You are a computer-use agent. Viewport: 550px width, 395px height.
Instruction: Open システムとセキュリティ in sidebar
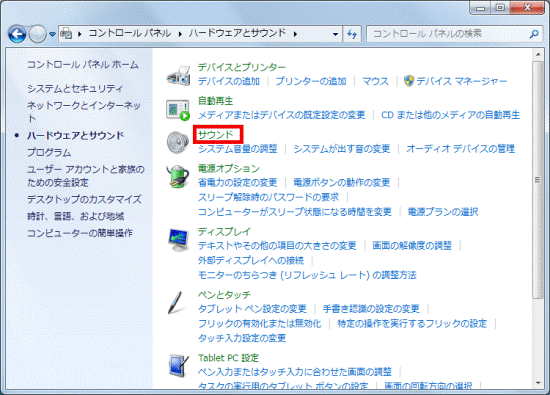(x=75, y=88)
